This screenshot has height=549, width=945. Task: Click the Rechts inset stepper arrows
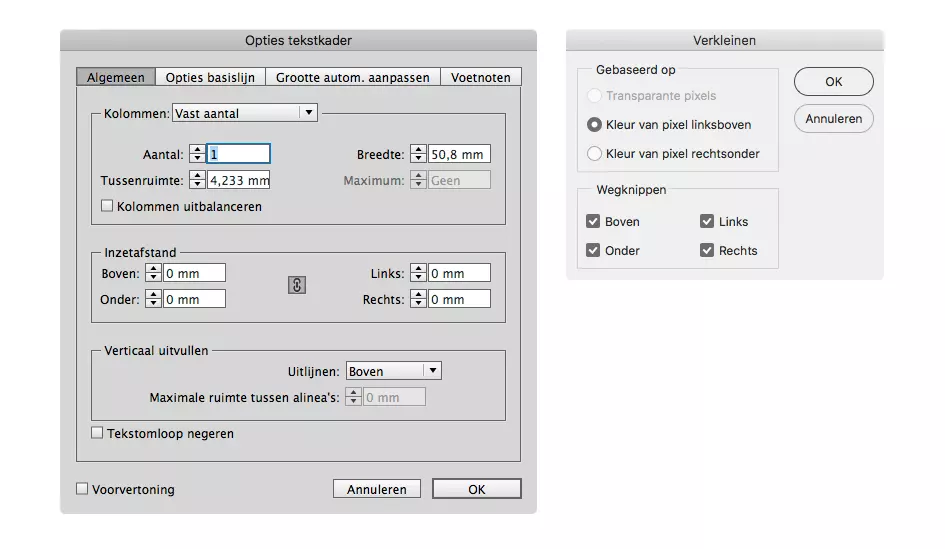418,299
